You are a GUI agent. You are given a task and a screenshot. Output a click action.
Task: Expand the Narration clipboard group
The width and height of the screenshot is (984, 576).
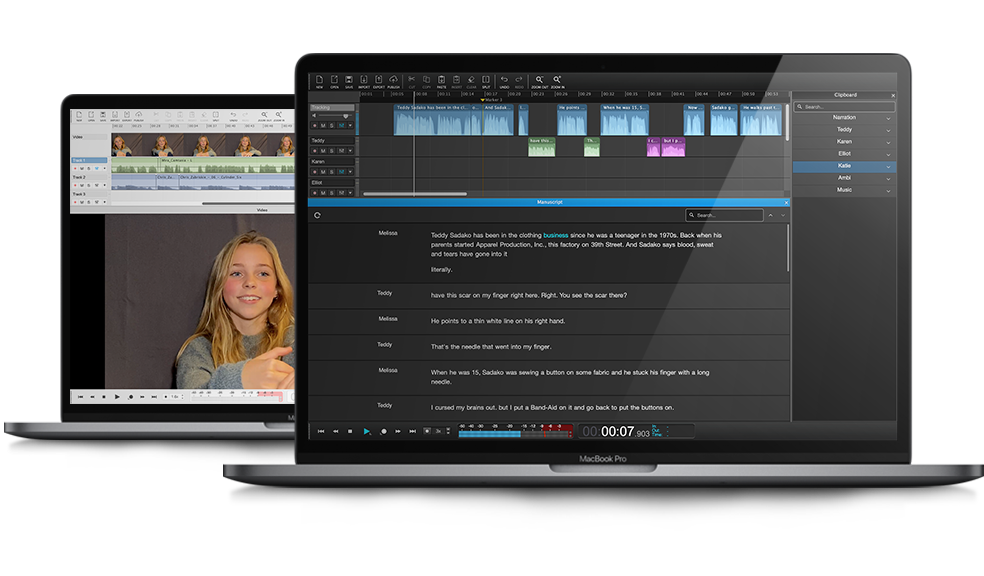[888, 118]
